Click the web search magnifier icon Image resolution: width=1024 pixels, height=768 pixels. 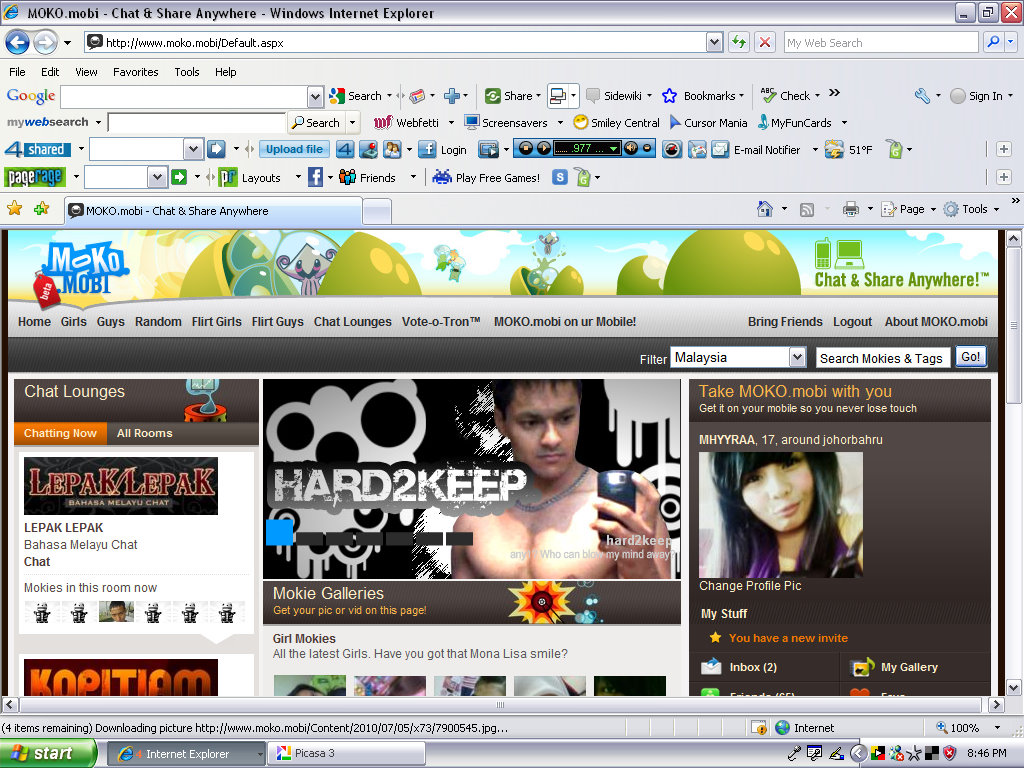pos(993,42)
